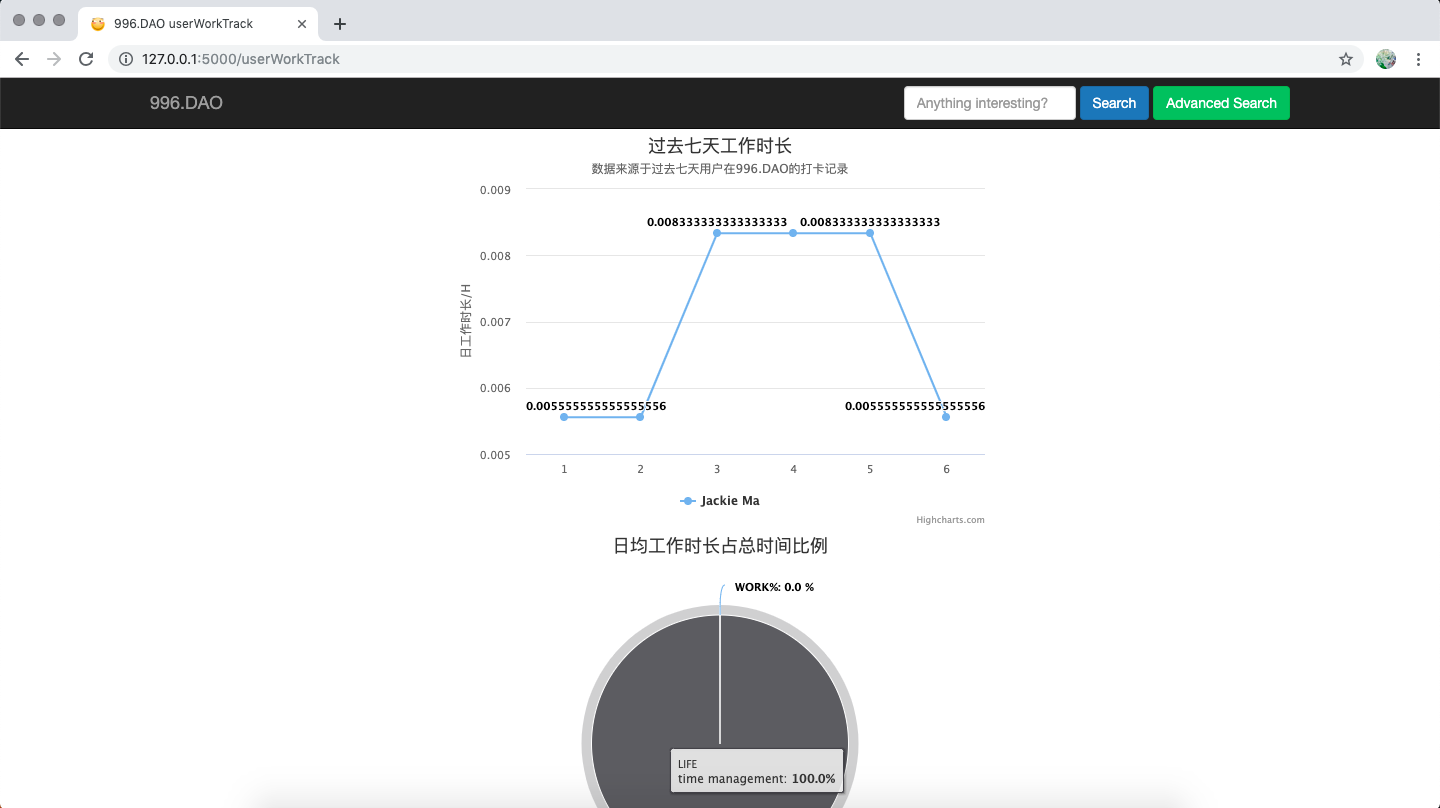Click the y-axis label 0.005
Screen dimensions: 1440x808
coord(495,455)
